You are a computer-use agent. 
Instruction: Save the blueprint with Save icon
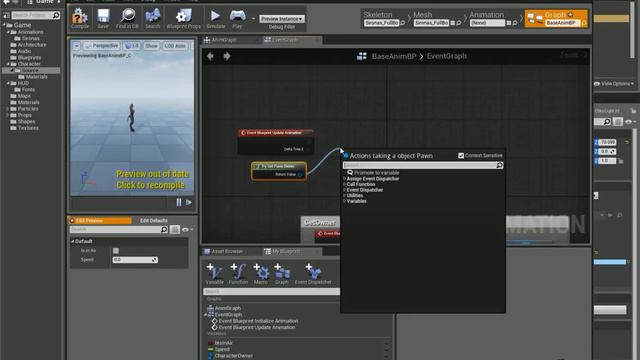tap(103, 19)
